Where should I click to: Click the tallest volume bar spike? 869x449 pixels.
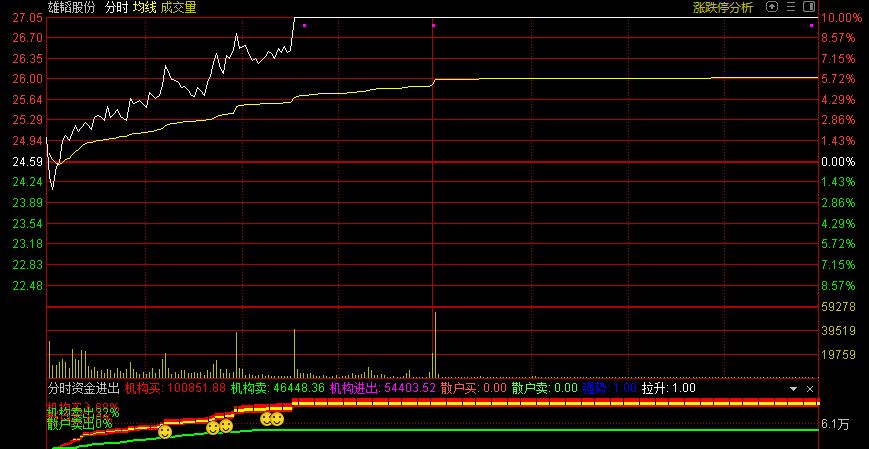pos(435,340)
